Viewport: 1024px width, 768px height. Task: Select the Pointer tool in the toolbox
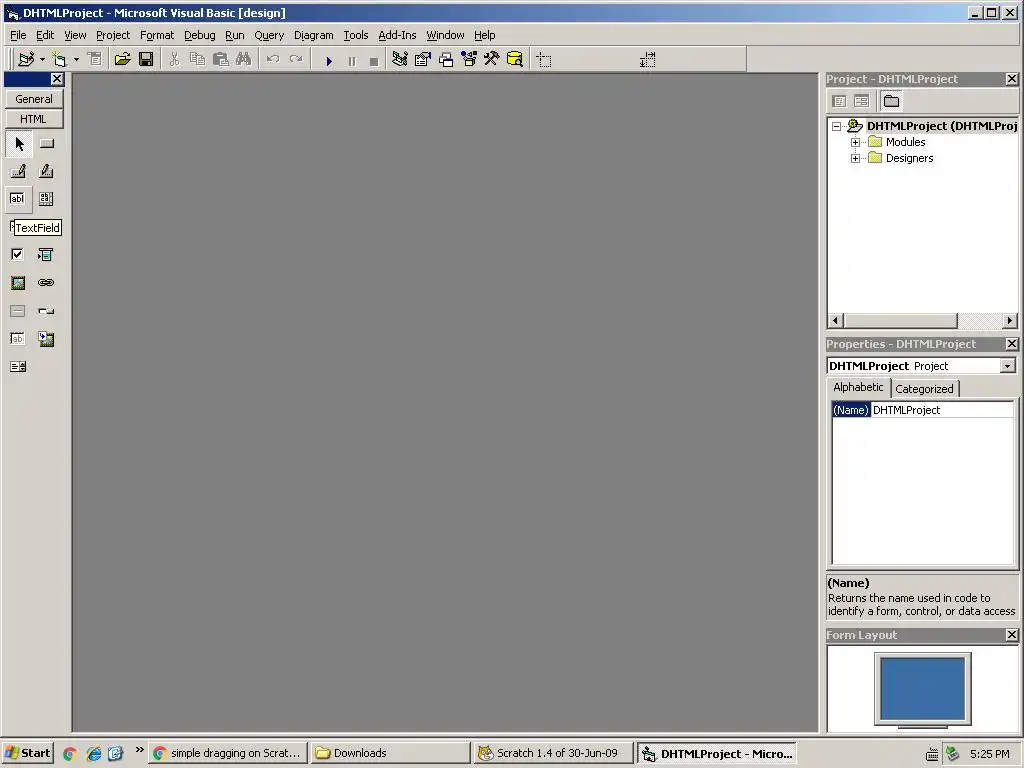19,143
